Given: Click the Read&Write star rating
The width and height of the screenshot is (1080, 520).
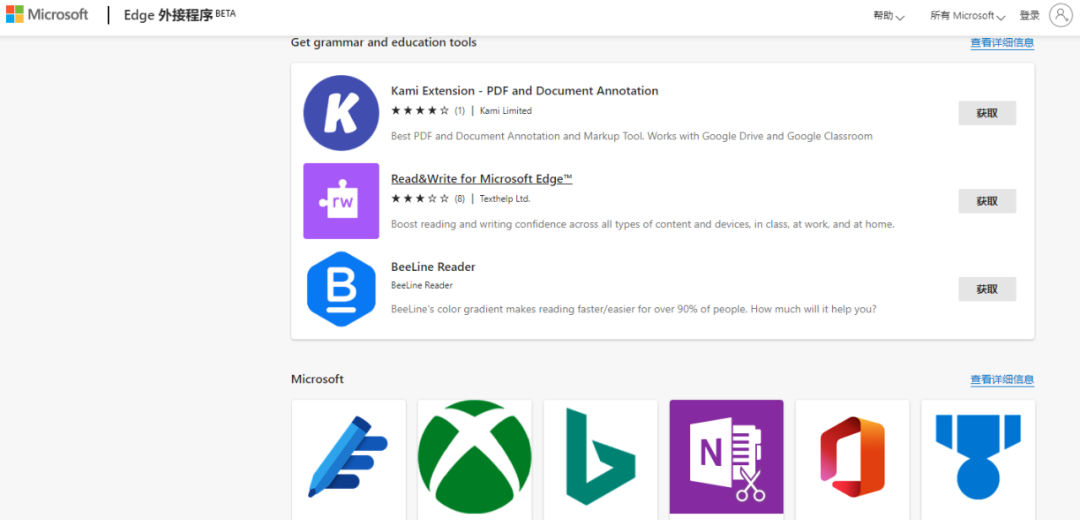Looking at the screenshot, I should pos(420,198).
